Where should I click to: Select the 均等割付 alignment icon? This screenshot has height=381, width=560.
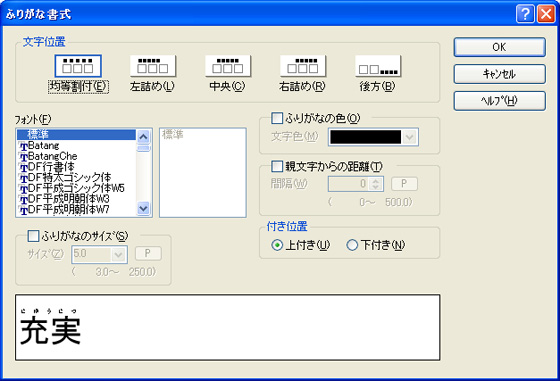[x=78, y=66]
